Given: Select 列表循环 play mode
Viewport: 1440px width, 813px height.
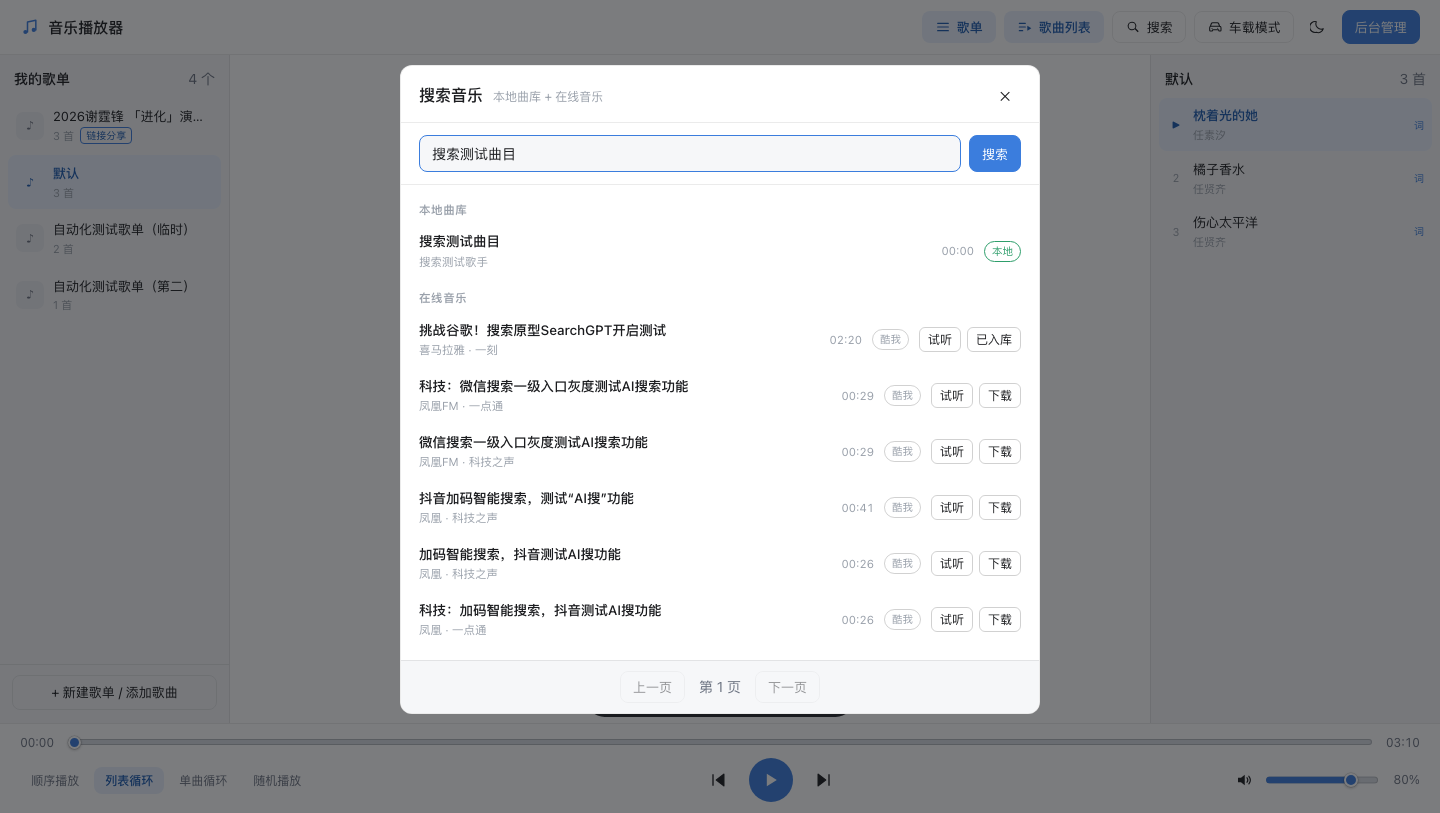Looking at the screenshot, I should coord(129,780).
